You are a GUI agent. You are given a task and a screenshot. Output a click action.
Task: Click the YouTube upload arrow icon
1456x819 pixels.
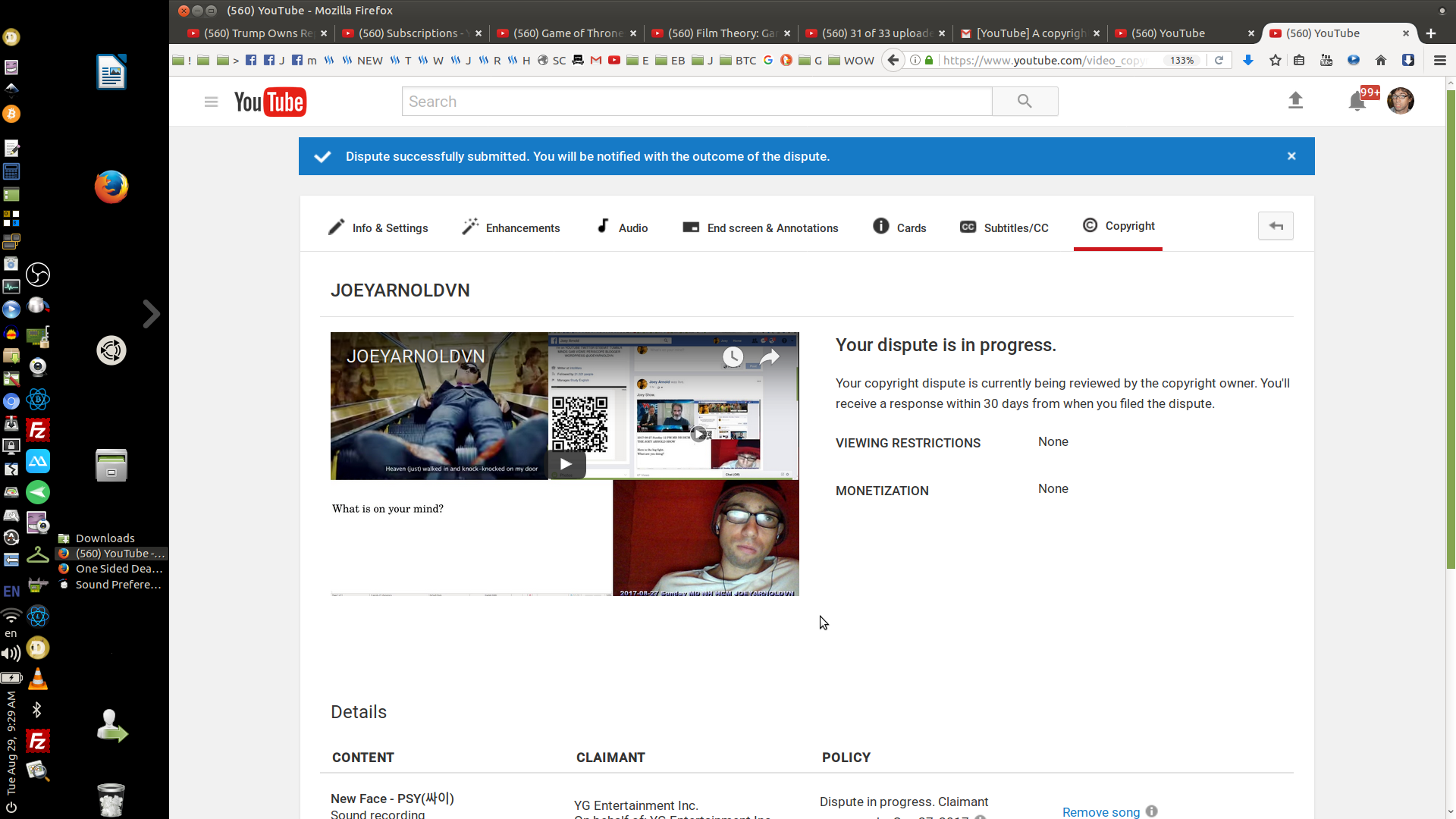[x=1295, y=101]
